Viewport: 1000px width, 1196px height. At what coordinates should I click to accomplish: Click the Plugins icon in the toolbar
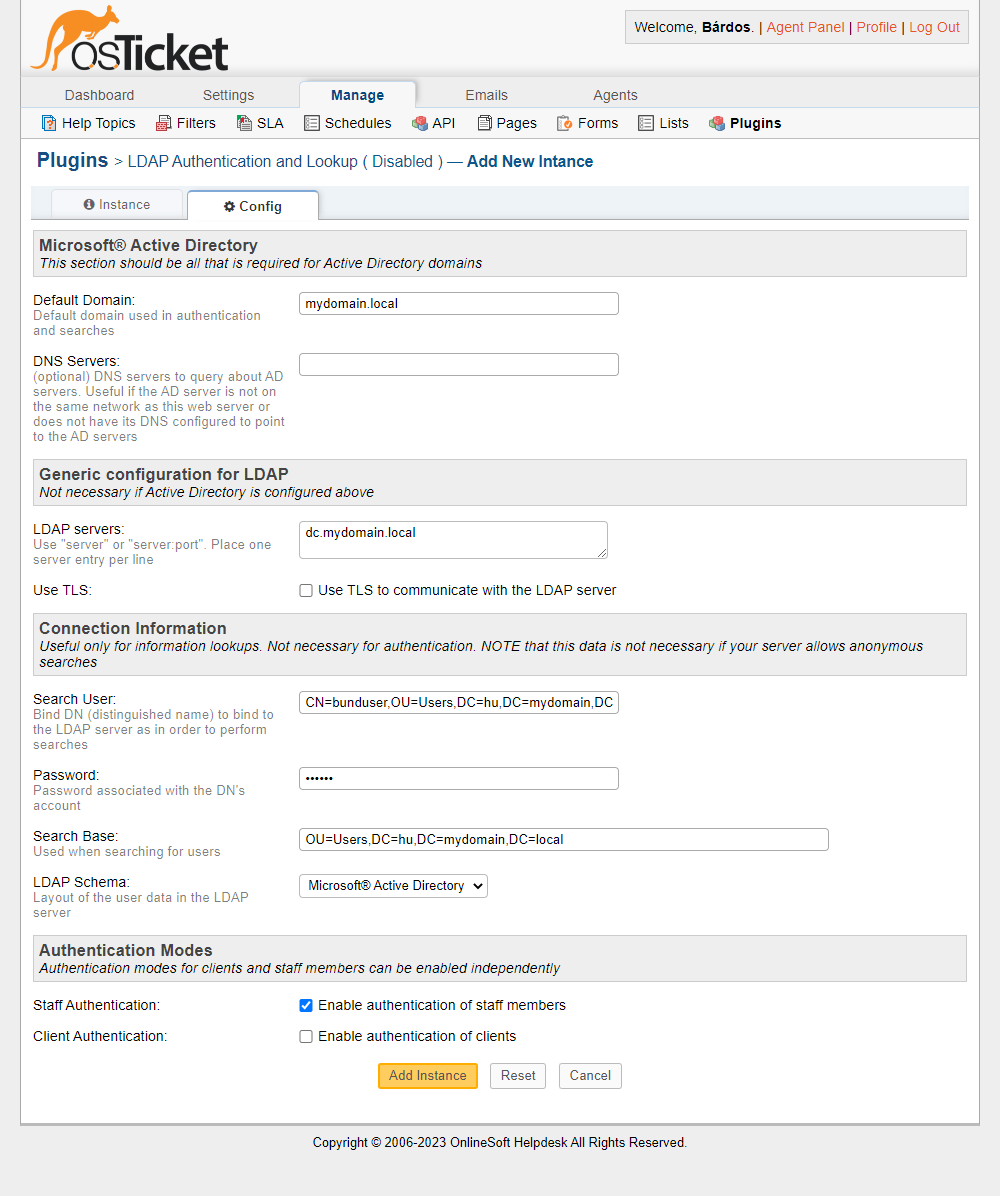[716, 122]
